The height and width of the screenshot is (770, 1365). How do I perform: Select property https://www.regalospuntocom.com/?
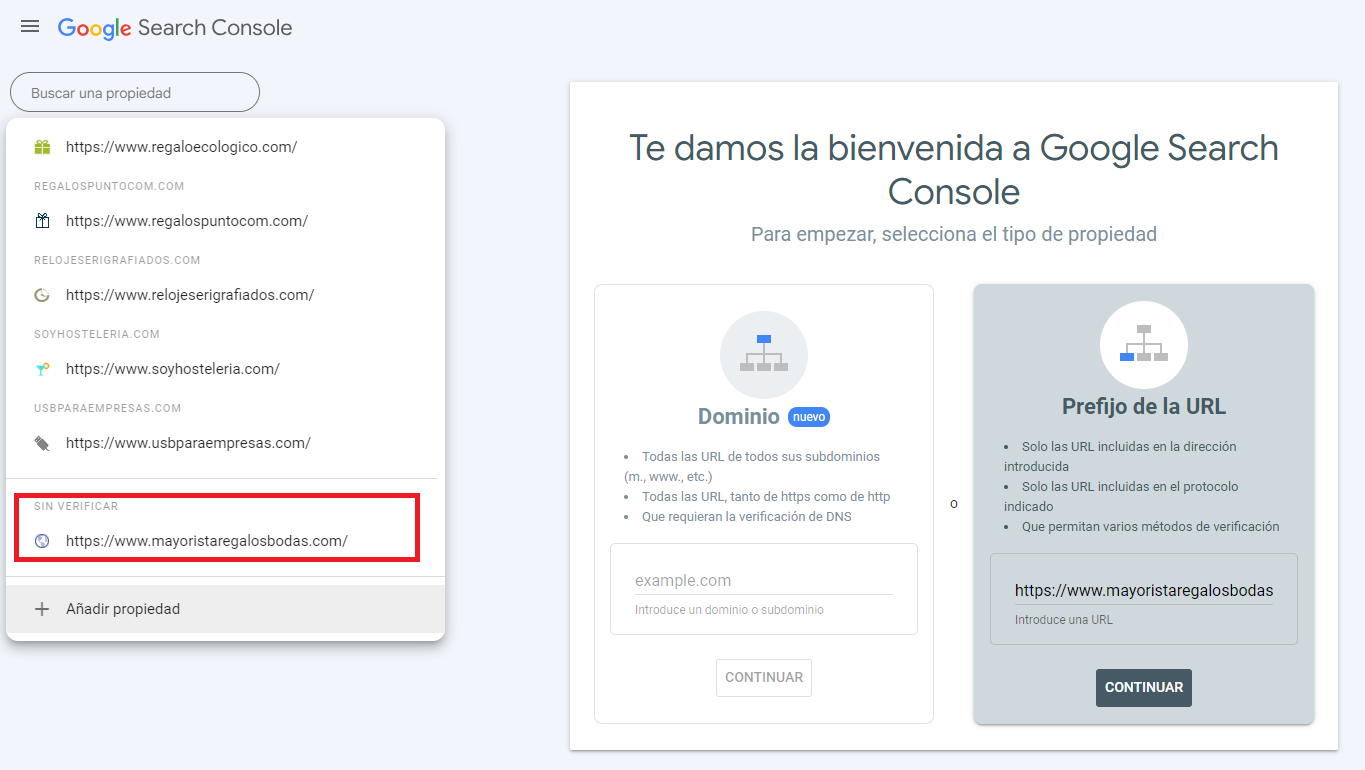225,221
